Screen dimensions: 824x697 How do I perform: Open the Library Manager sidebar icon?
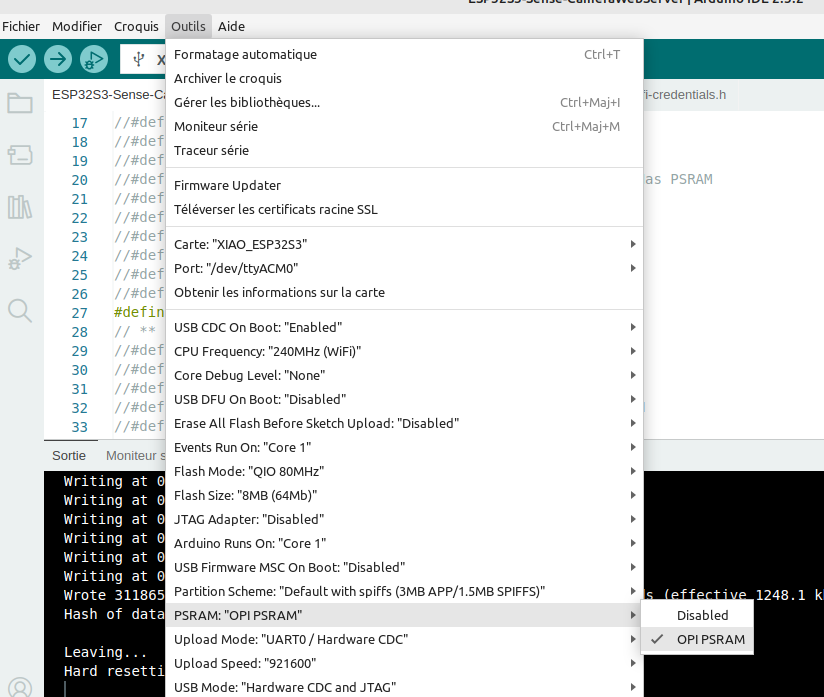point(20,207)
